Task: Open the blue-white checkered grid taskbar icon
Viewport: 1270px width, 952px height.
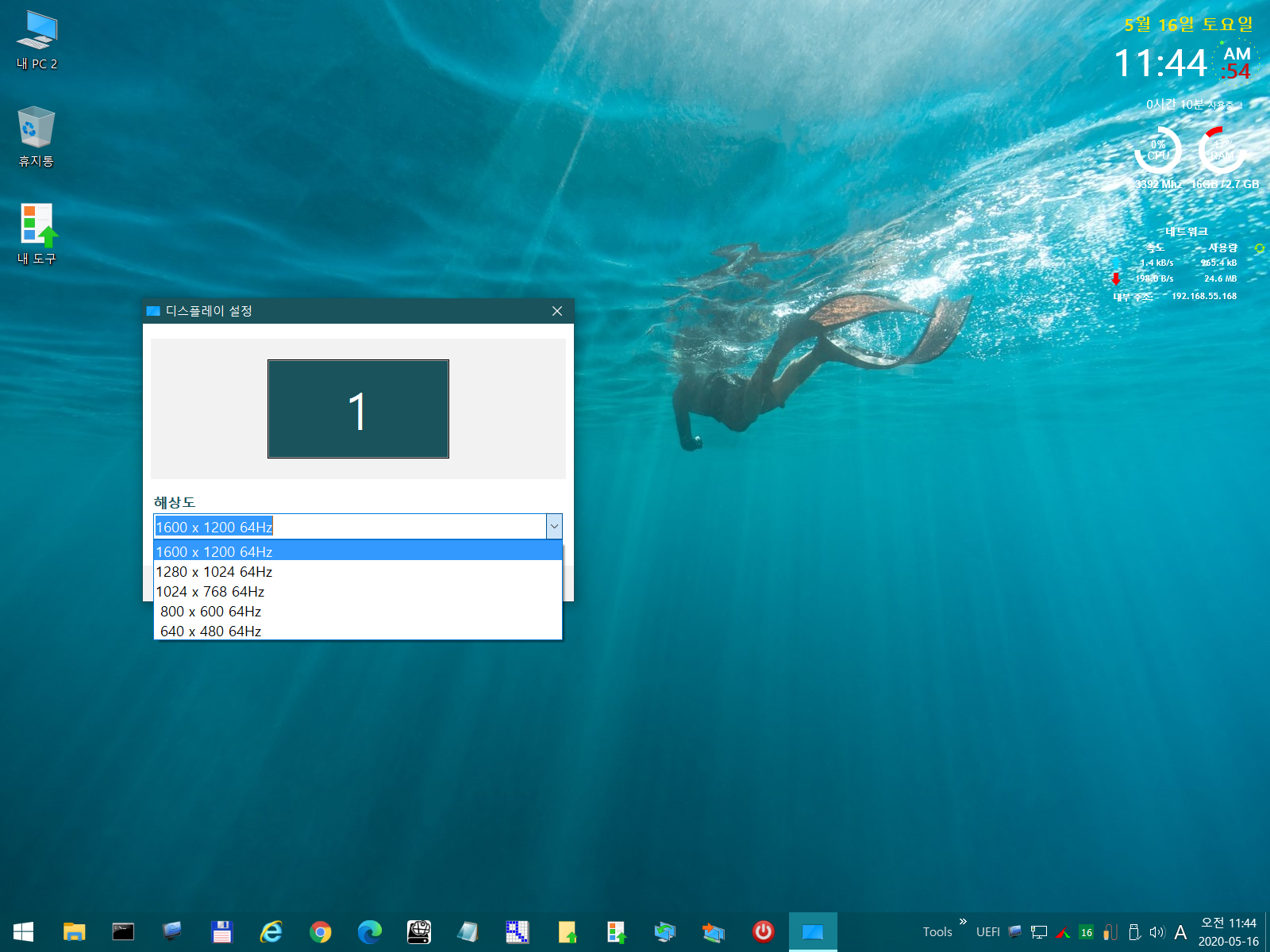Action: tap(518, 931)
